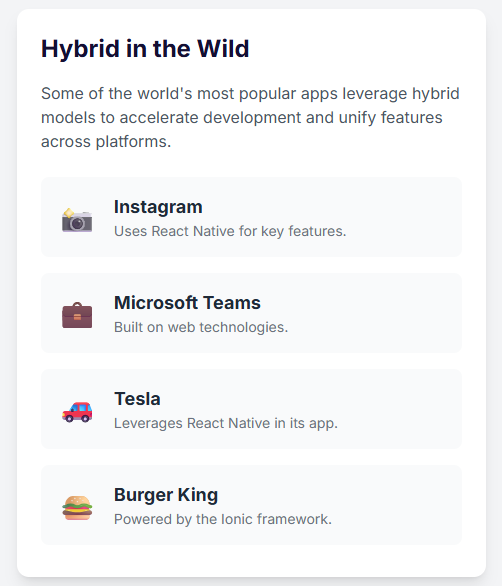Image resolution: width=502 pixels, height=586 pixels.
Task: Click the intro paragraph about popular apps
Action: coord(250,117)
